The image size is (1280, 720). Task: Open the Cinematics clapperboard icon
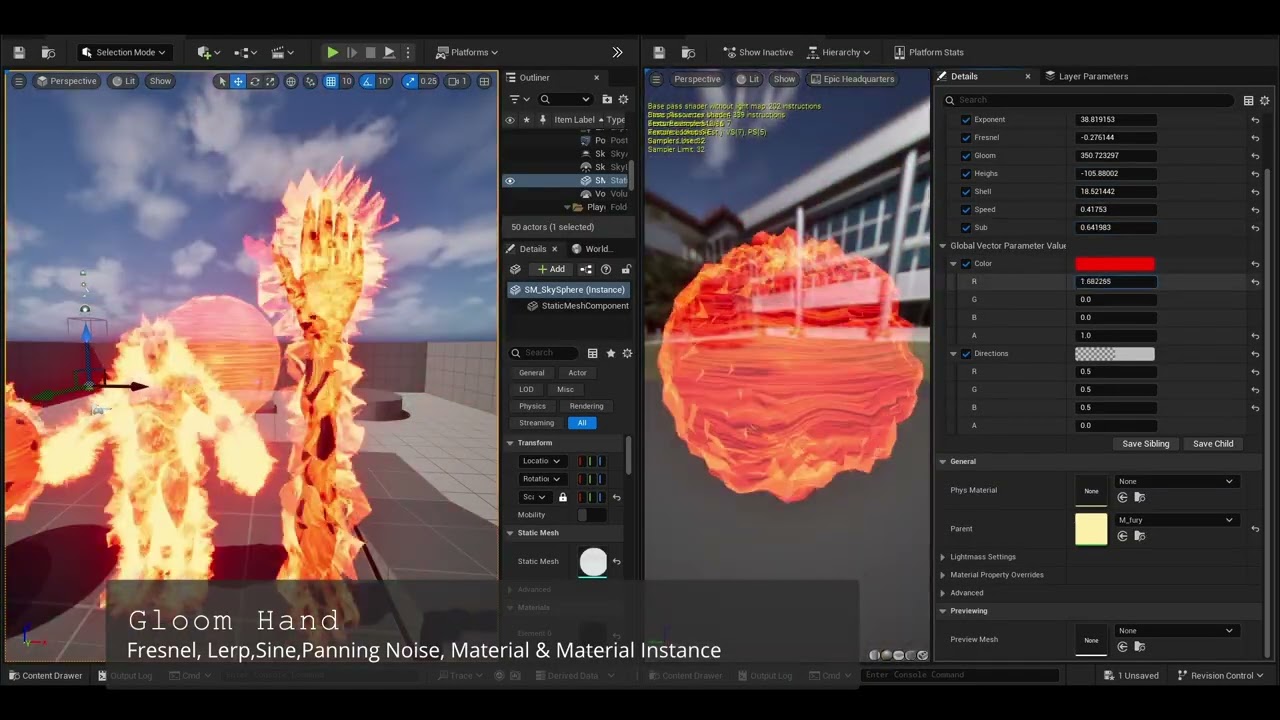pyautogui.click(x=283, y=52)
